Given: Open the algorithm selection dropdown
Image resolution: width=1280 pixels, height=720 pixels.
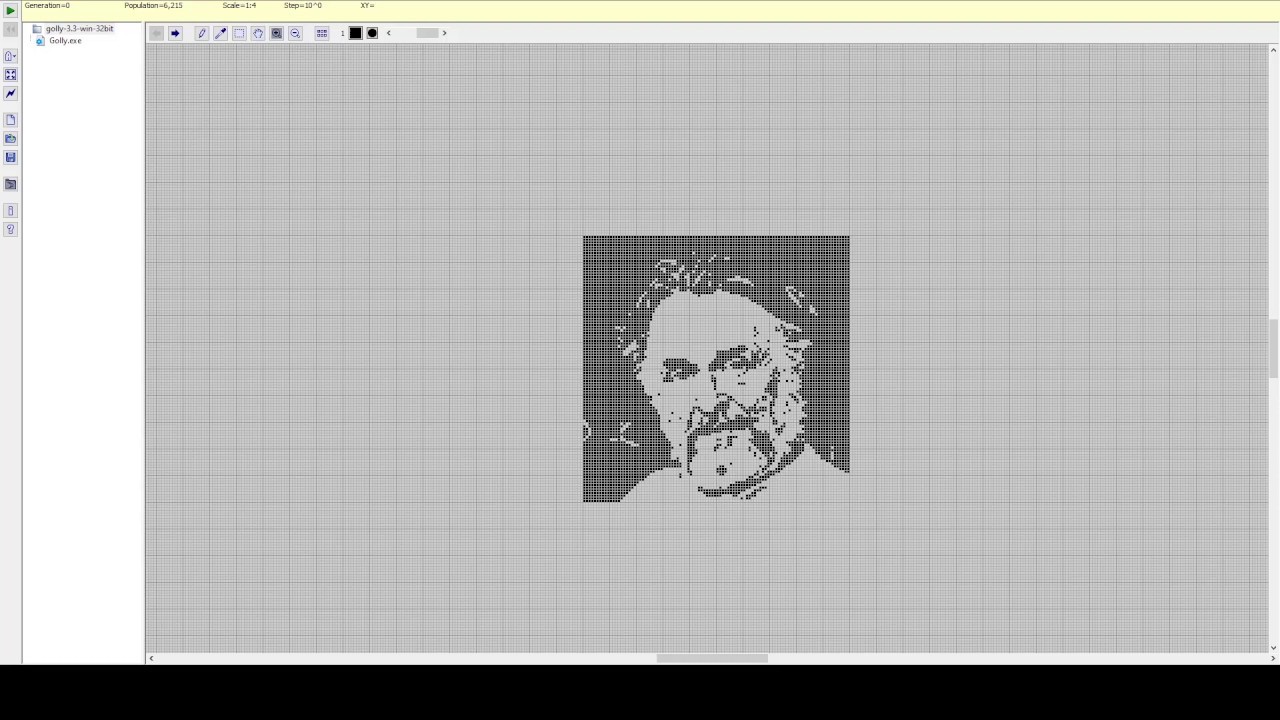Looking at the screenshot, I should [10, 56].
